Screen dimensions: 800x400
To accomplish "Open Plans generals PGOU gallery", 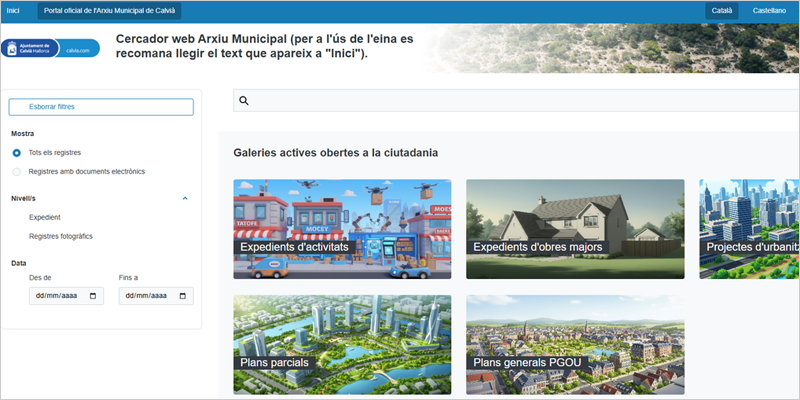I will pos(575,344).
